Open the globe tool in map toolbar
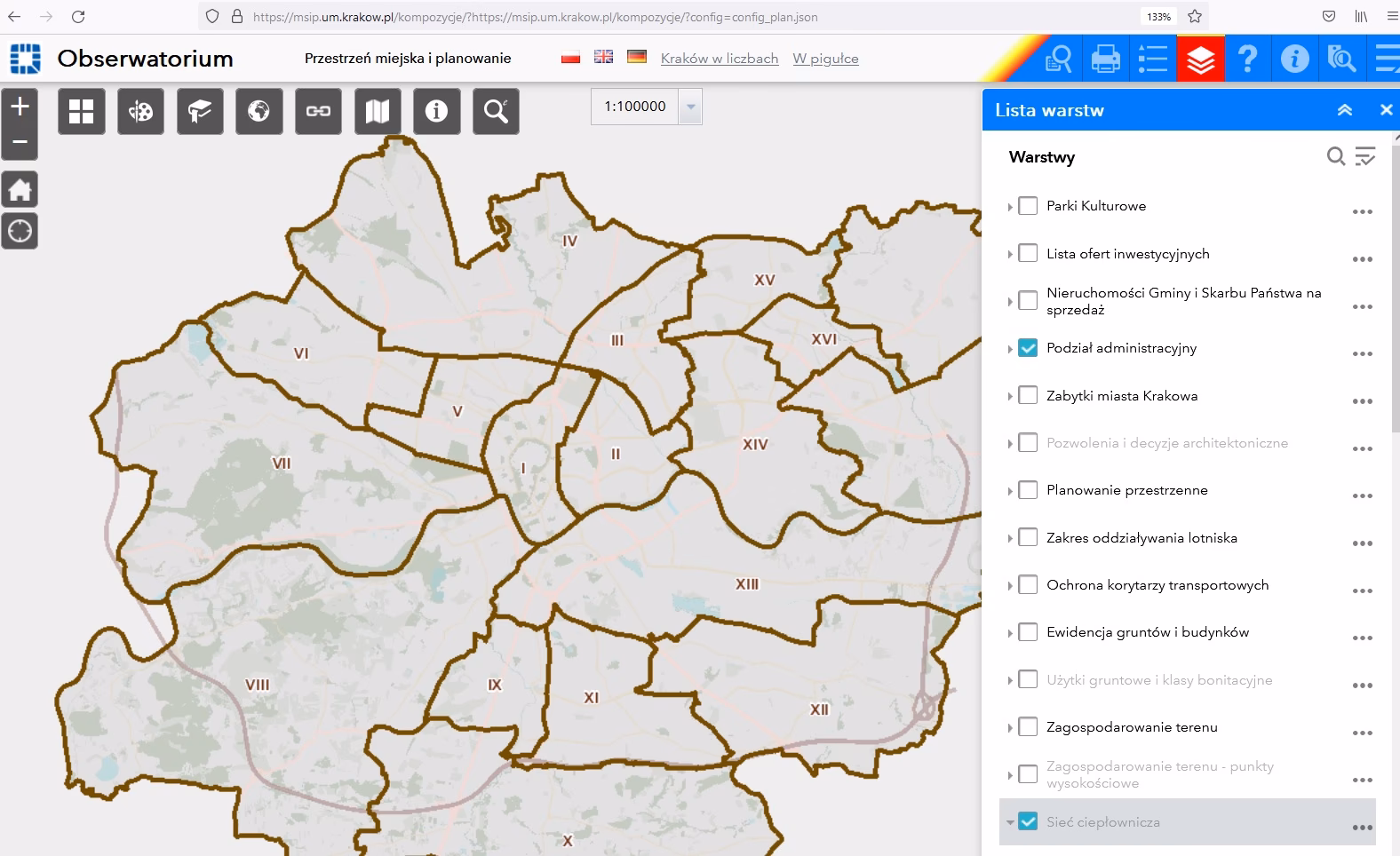The width and height of the screenshot is (1400, 856). [x=259, y=111]
